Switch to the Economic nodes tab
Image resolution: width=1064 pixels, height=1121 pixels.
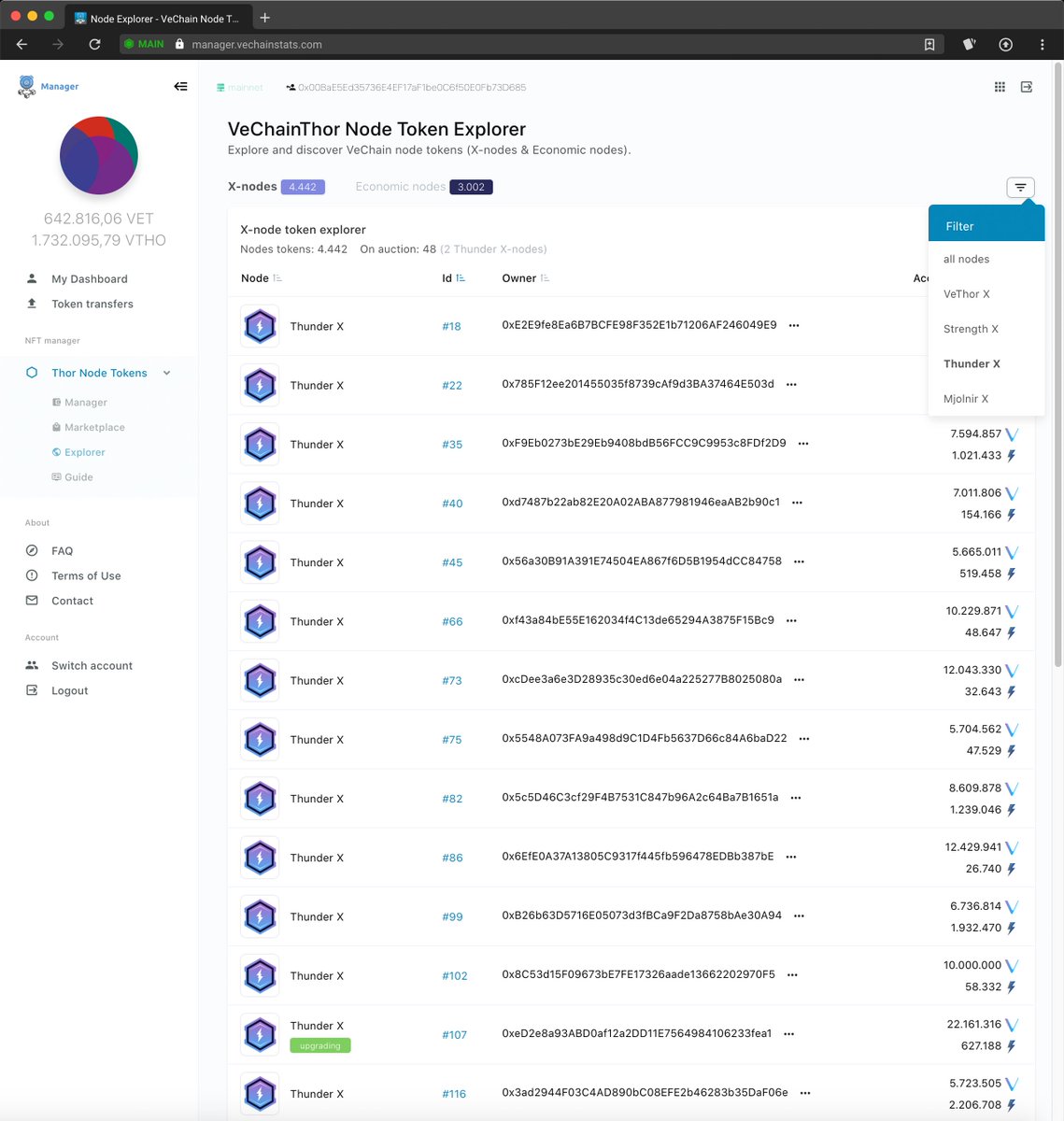click(424, 187)
